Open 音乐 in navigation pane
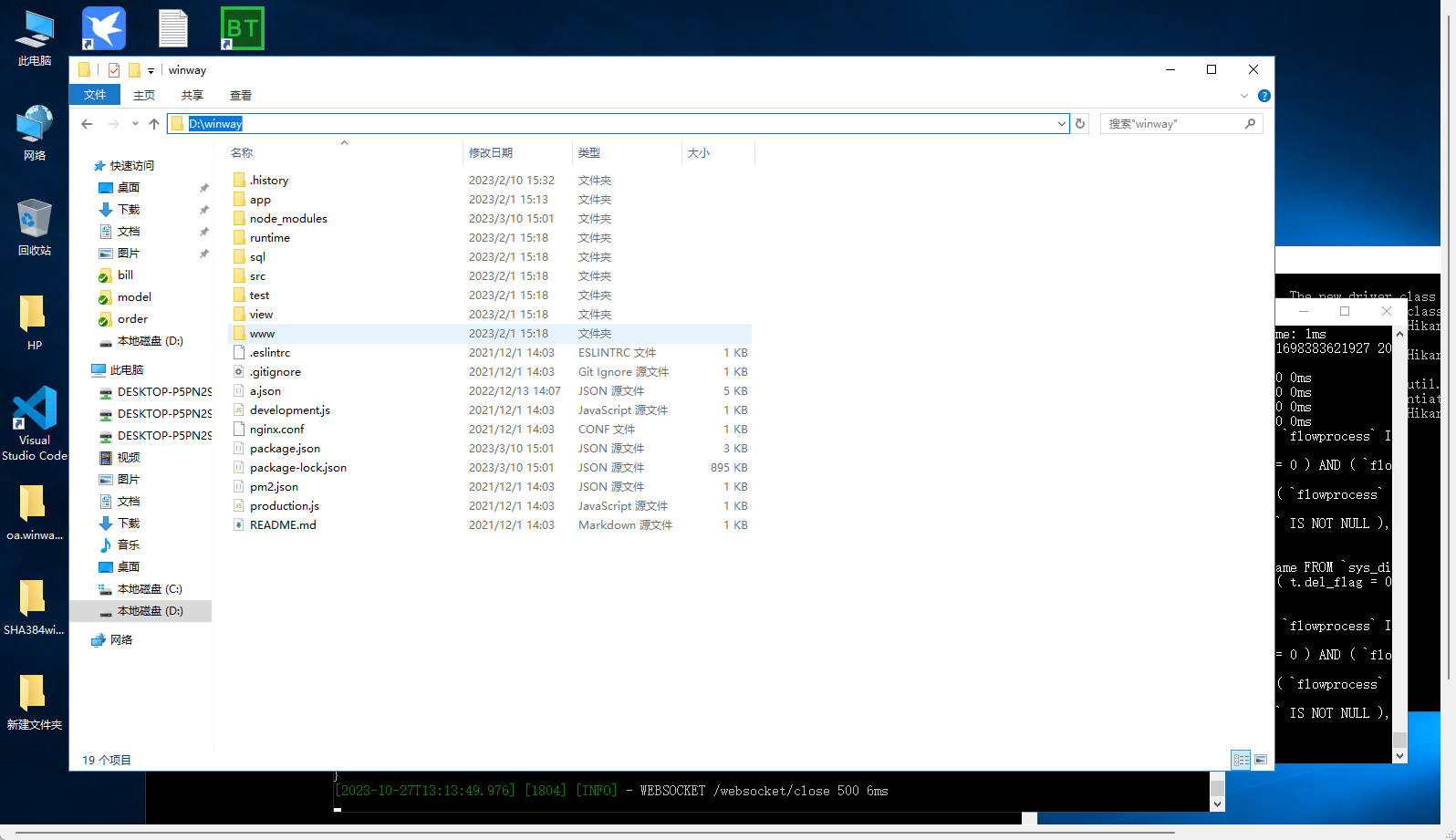The image size is (1456, 840). tap(129, 545)
